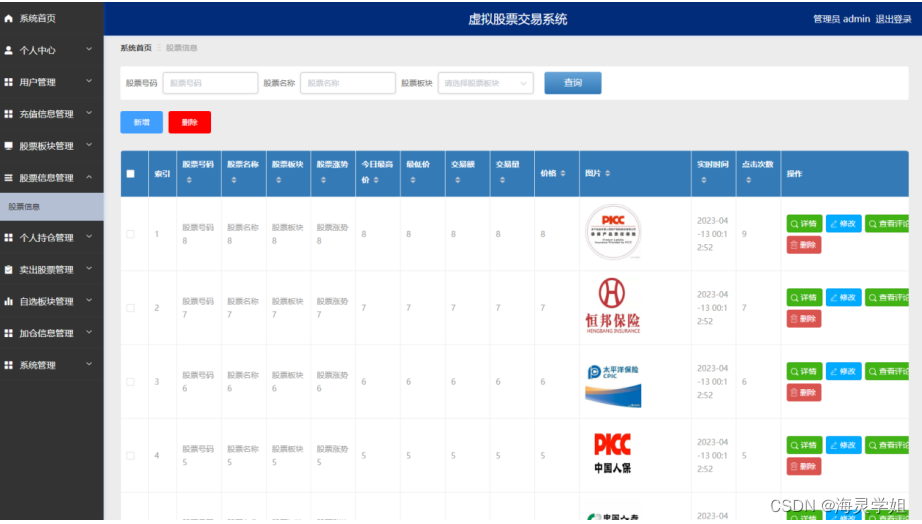The height and width of the screenshot is (524, 922).
Task: Expand 股票板块管理 with its chevron
Action: [x=89, y=145]
